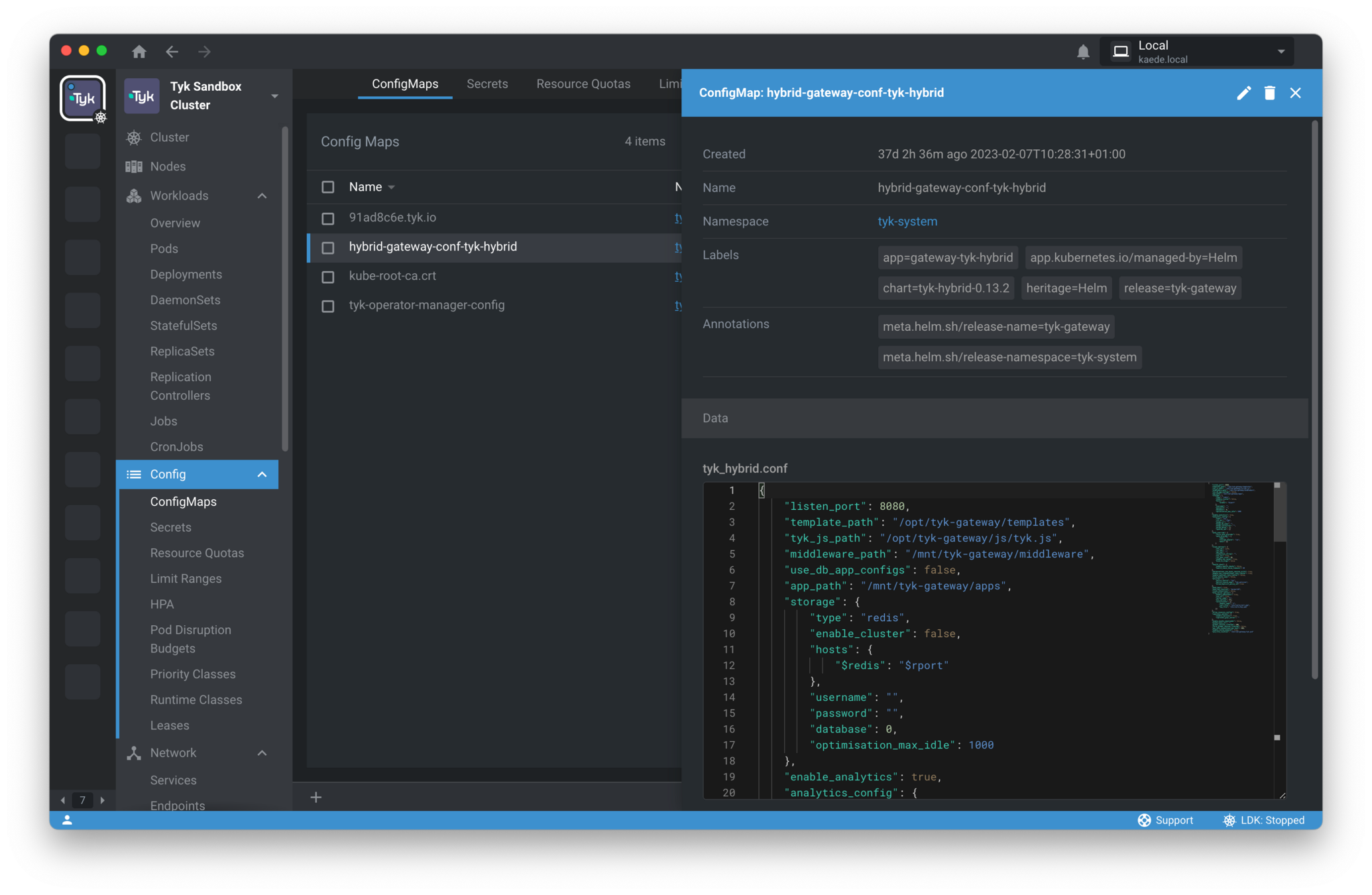Open notifications bell icon
Screen dimensions: 1372x895
pyautogui.click(x=1083, y=52)
